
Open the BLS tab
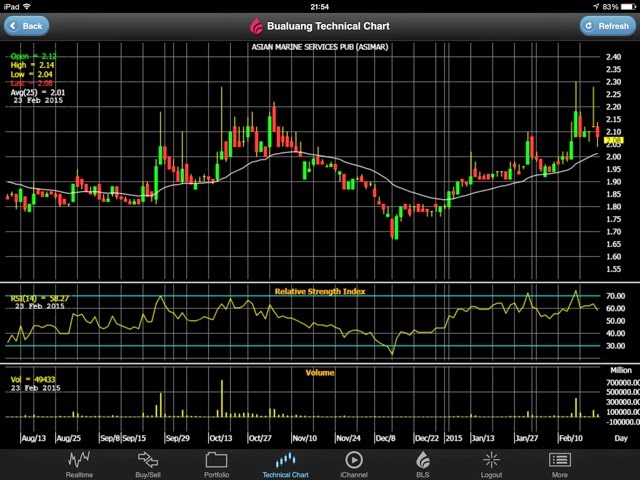pyautogui.click(x=422, y=464)
